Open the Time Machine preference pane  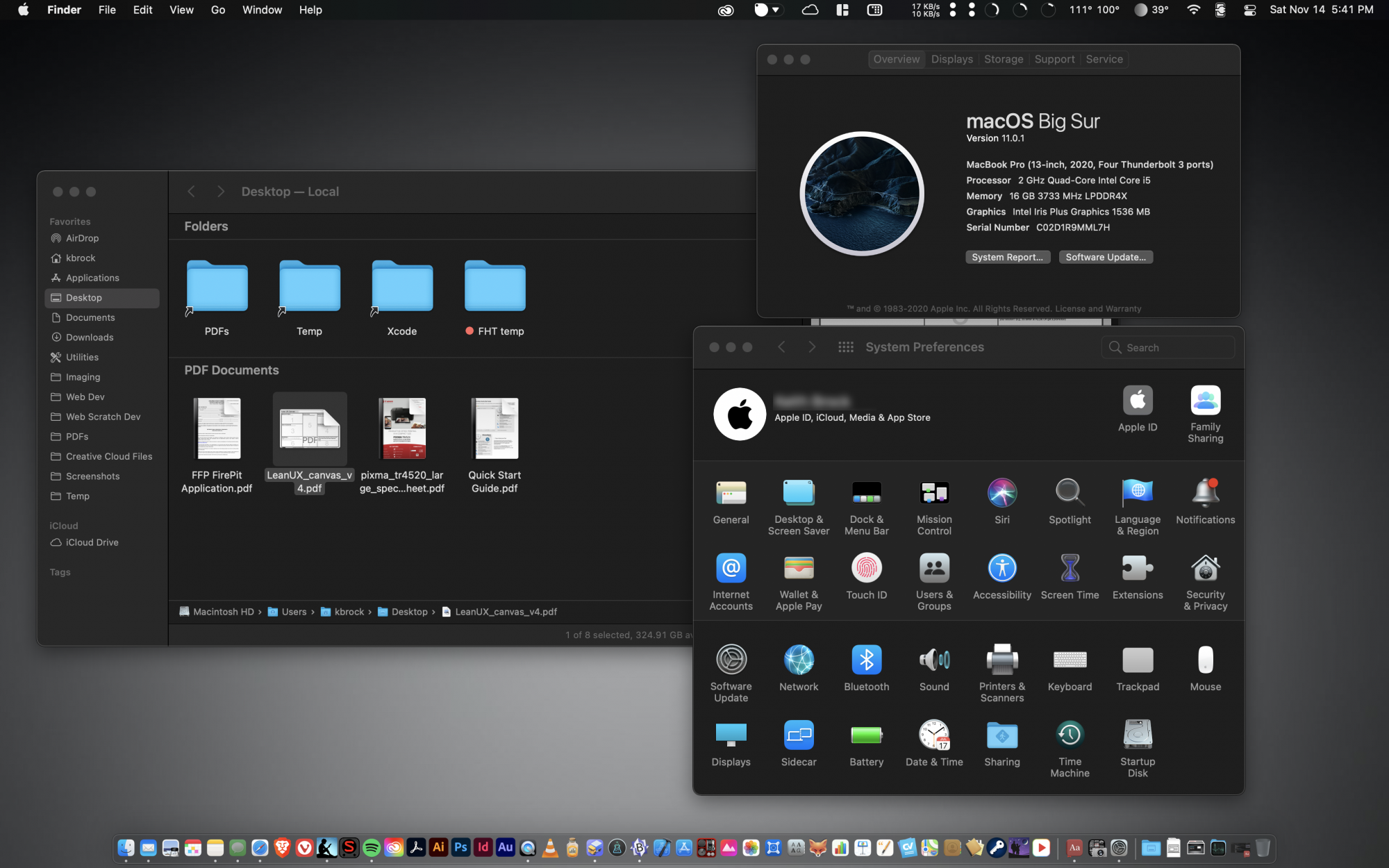pos(1070,735)
